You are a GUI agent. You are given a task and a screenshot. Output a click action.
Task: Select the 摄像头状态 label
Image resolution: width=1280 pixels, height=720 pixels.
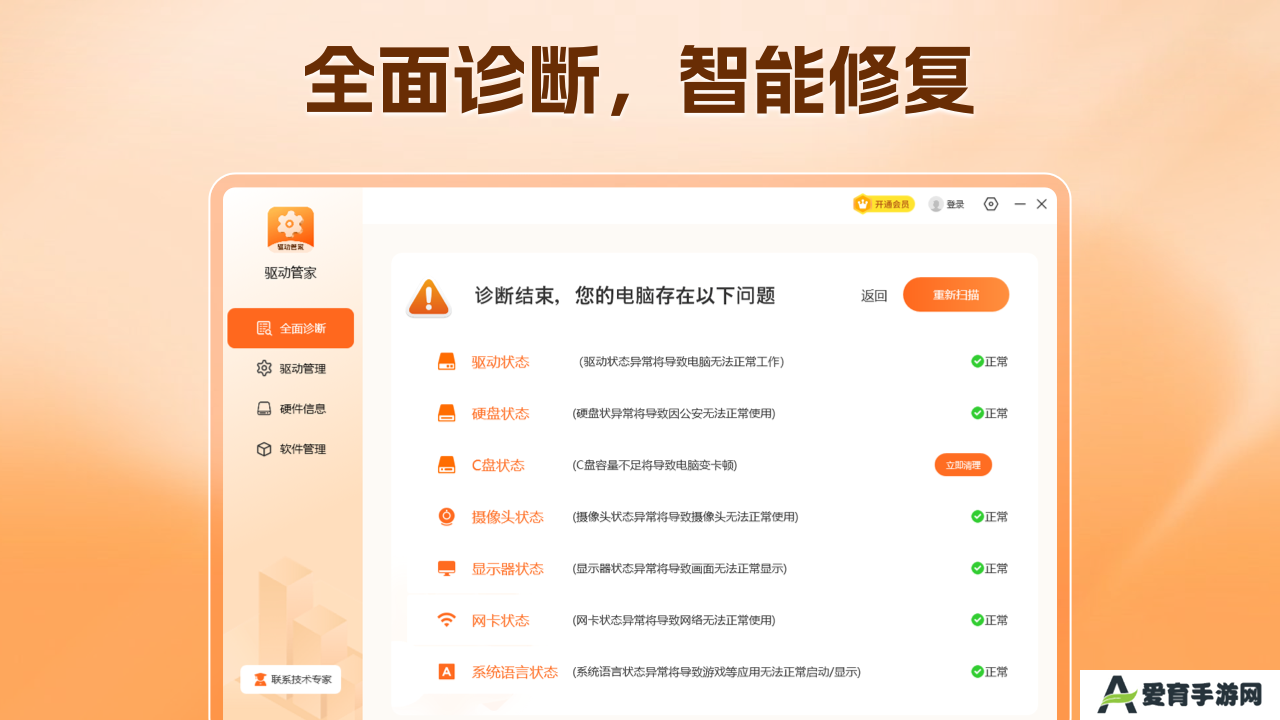click(508, 517)
